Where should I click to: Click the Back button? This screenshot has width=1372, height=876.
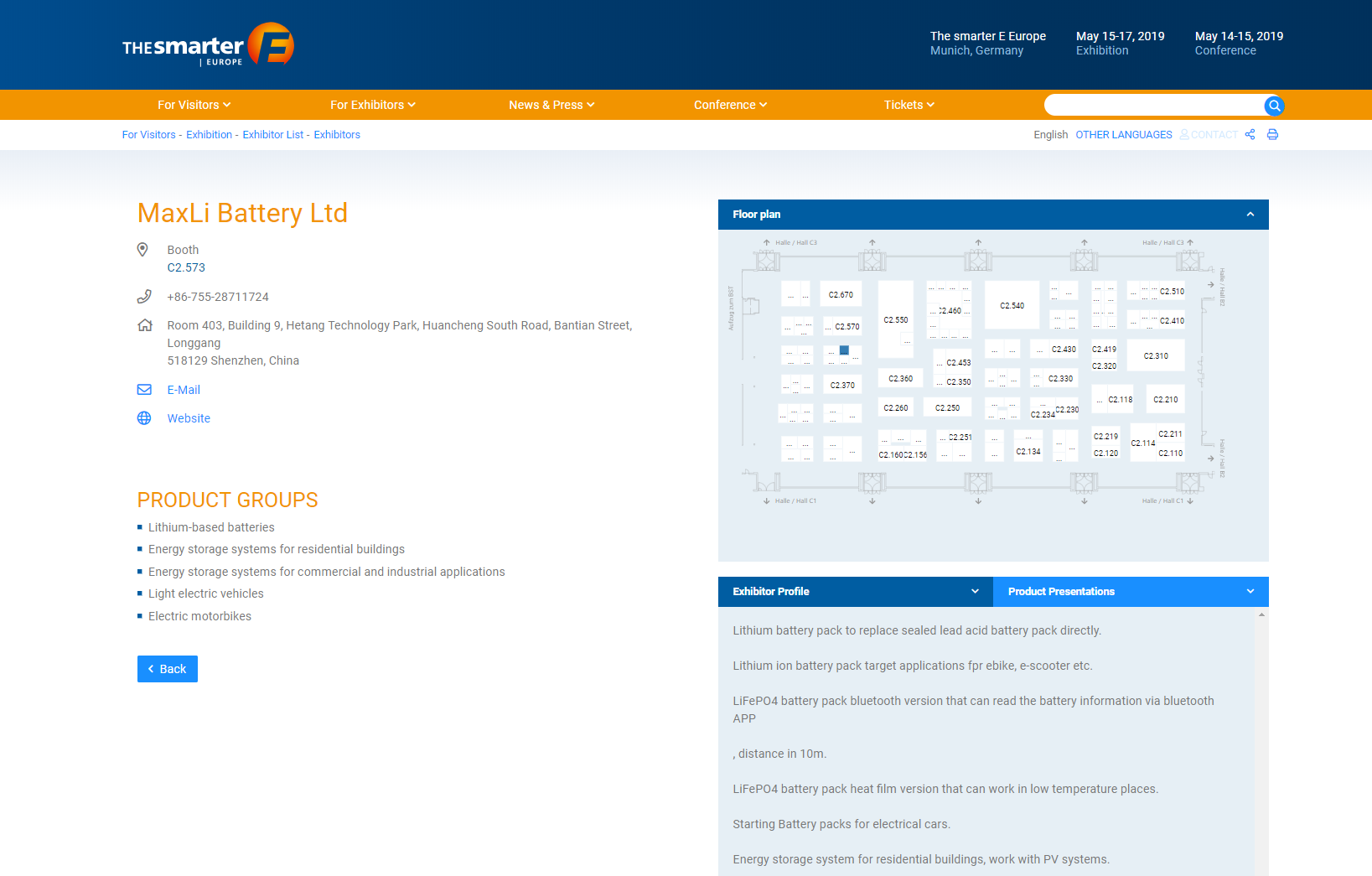(168, 669)
